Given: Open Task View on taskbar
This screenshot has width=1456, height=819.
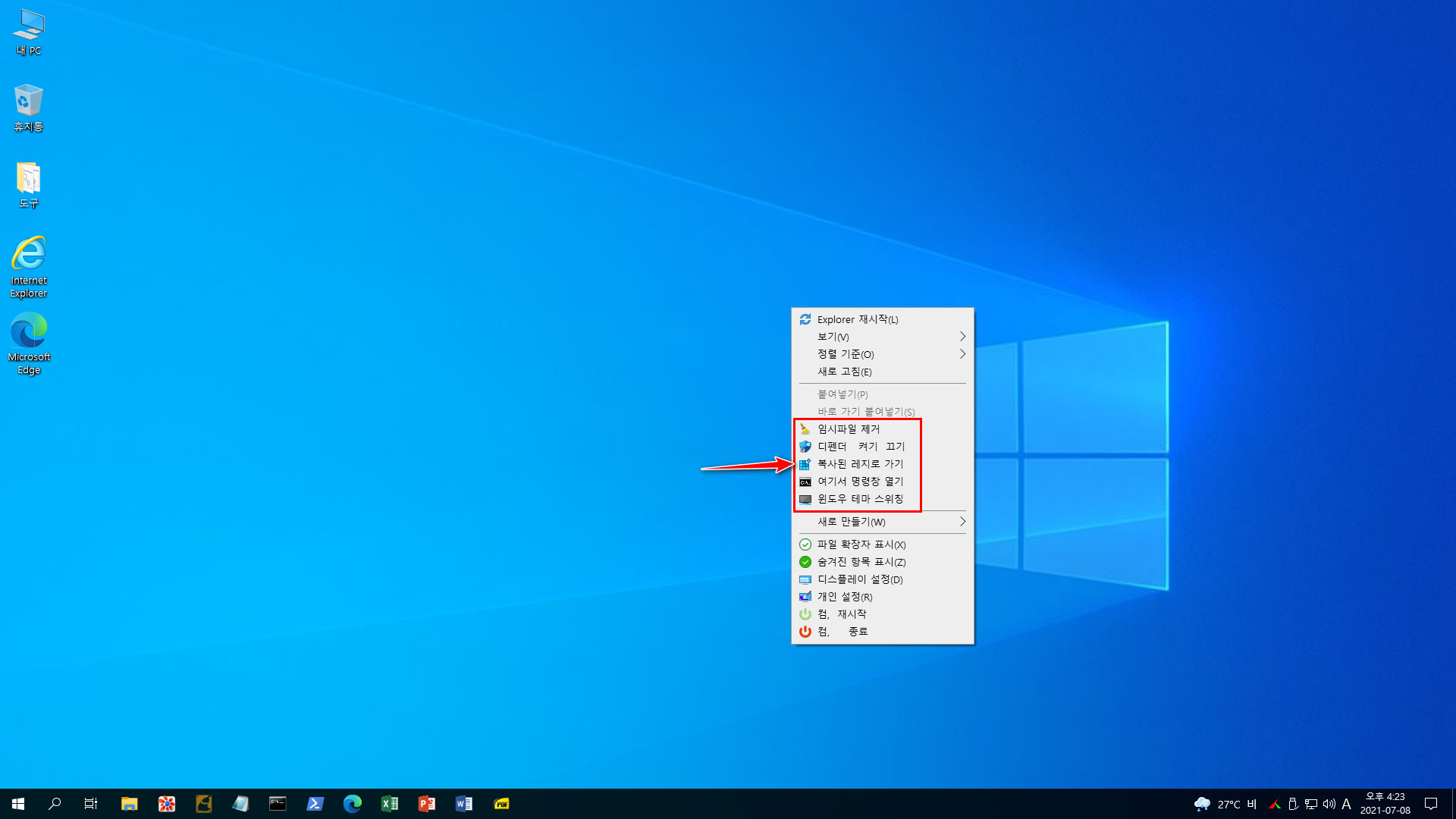Looking at the screenshot, I should click(x=91, y=804).
